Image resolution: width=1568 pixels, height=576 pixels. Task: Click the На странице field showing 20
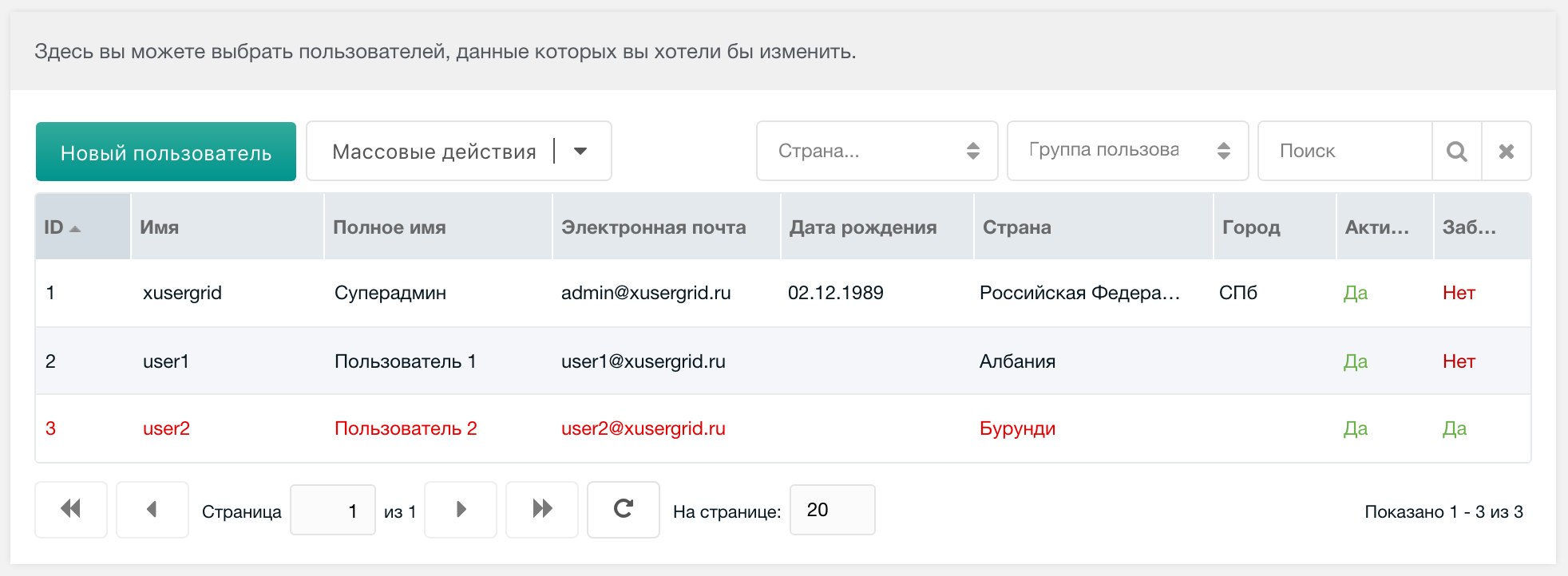tap(831, 511)
